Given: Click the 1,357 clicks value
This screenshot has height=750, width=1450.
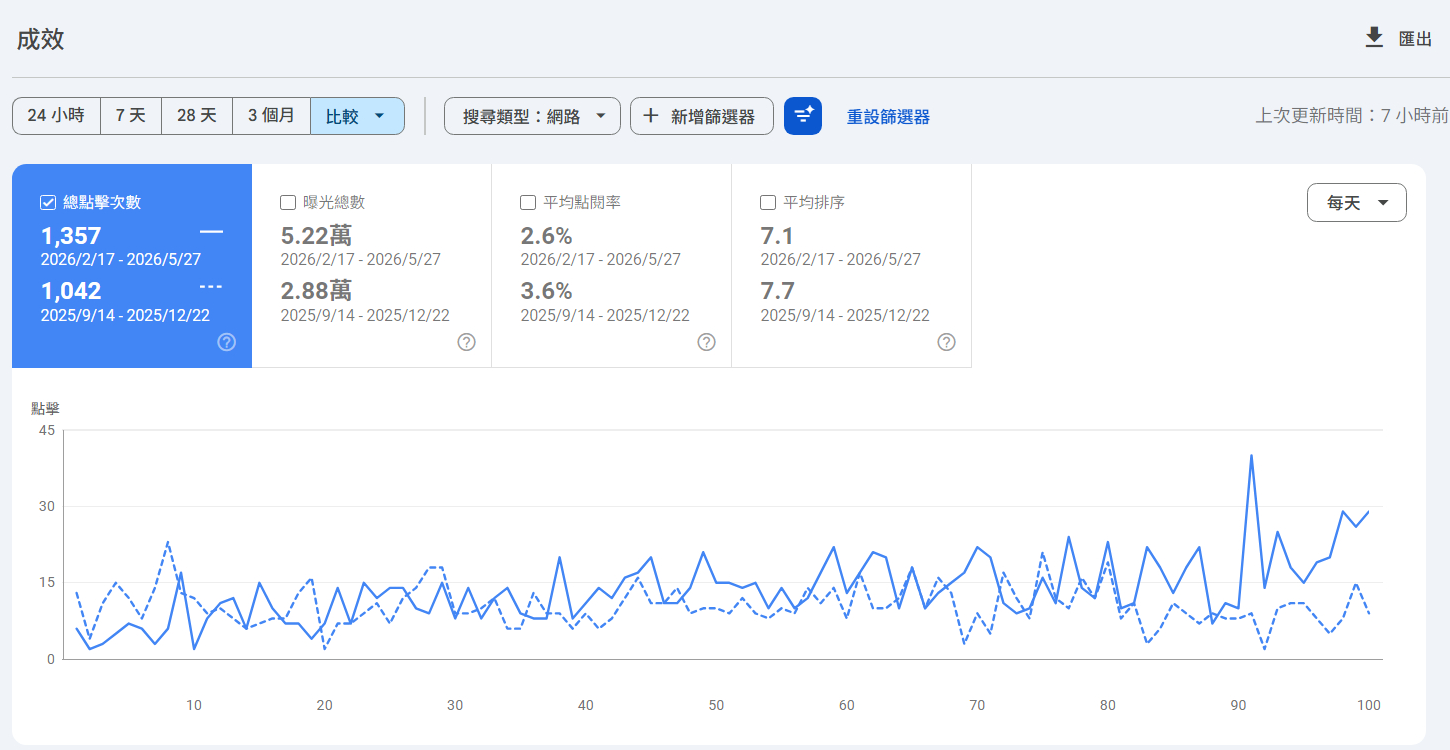Looking at the screenshot, I should tap(71, 236).
